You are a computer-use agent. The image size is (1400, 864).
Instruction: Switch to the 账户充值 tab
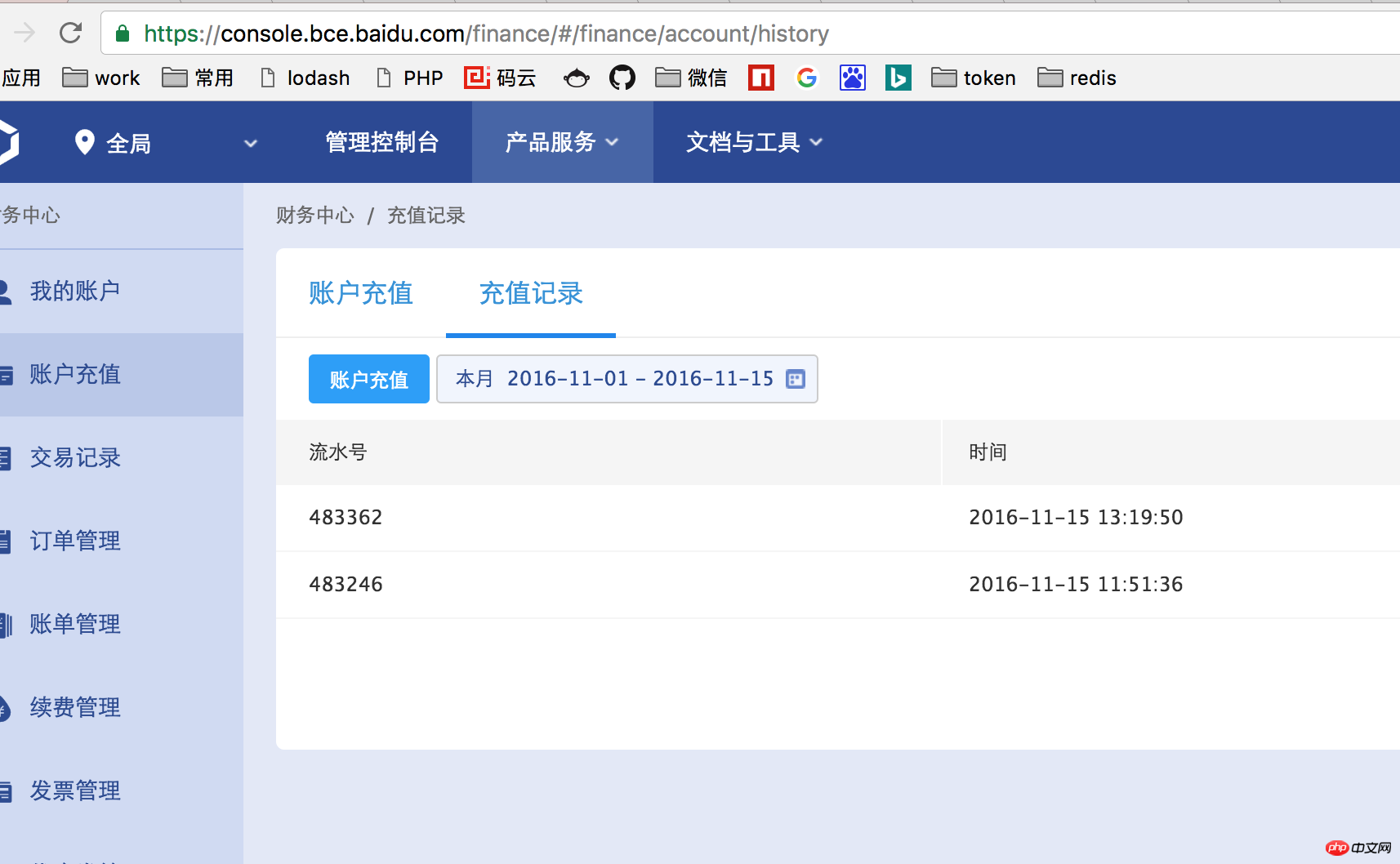tap(360, 293)
